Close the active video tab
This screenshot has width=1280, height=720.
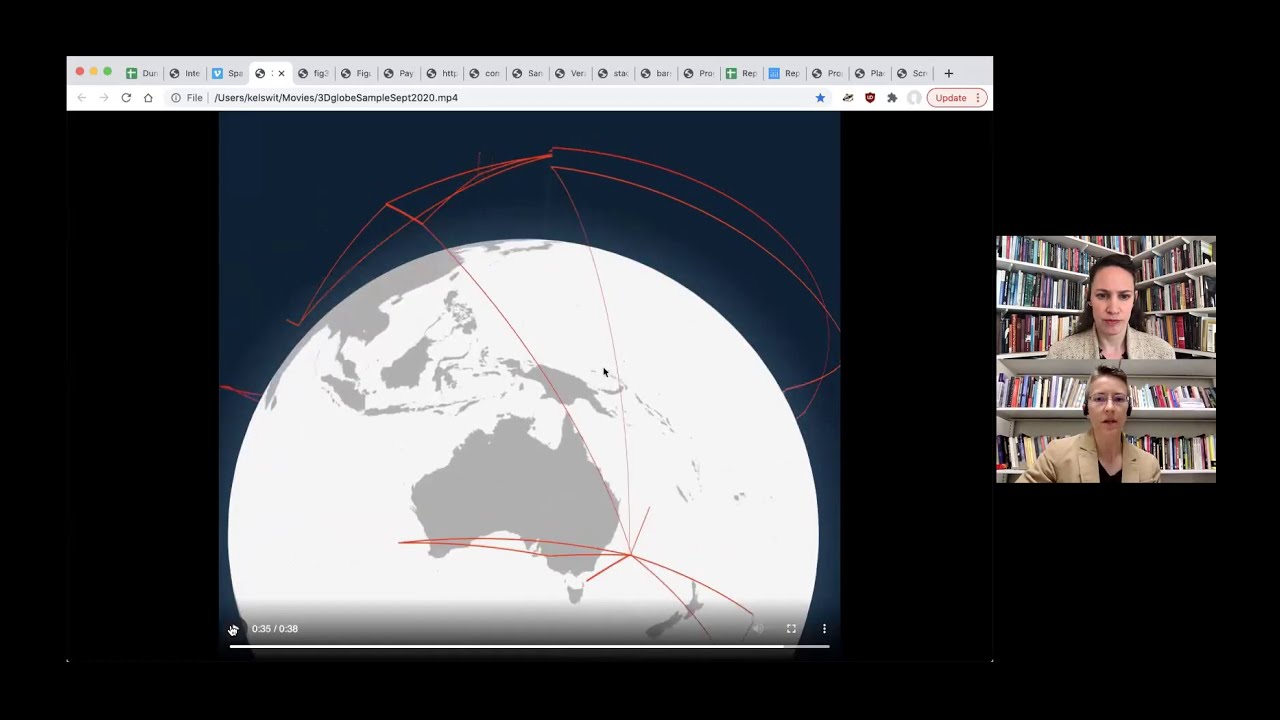coord(281,73)
